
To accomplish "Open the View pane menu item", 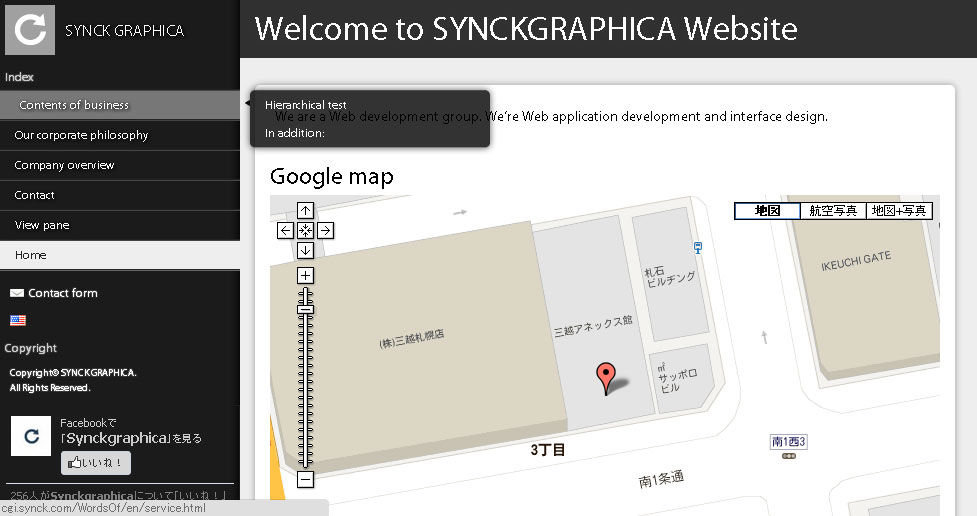I will [x=120, y=225].
